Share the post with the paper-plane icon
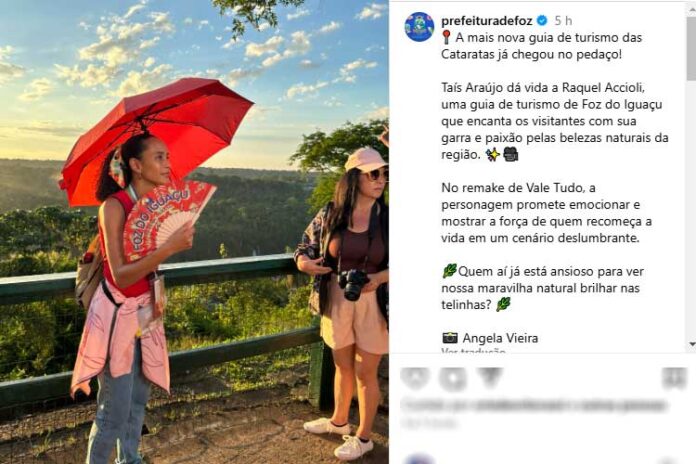The height and width of the screenshot is (464, 696). [490, 377]
